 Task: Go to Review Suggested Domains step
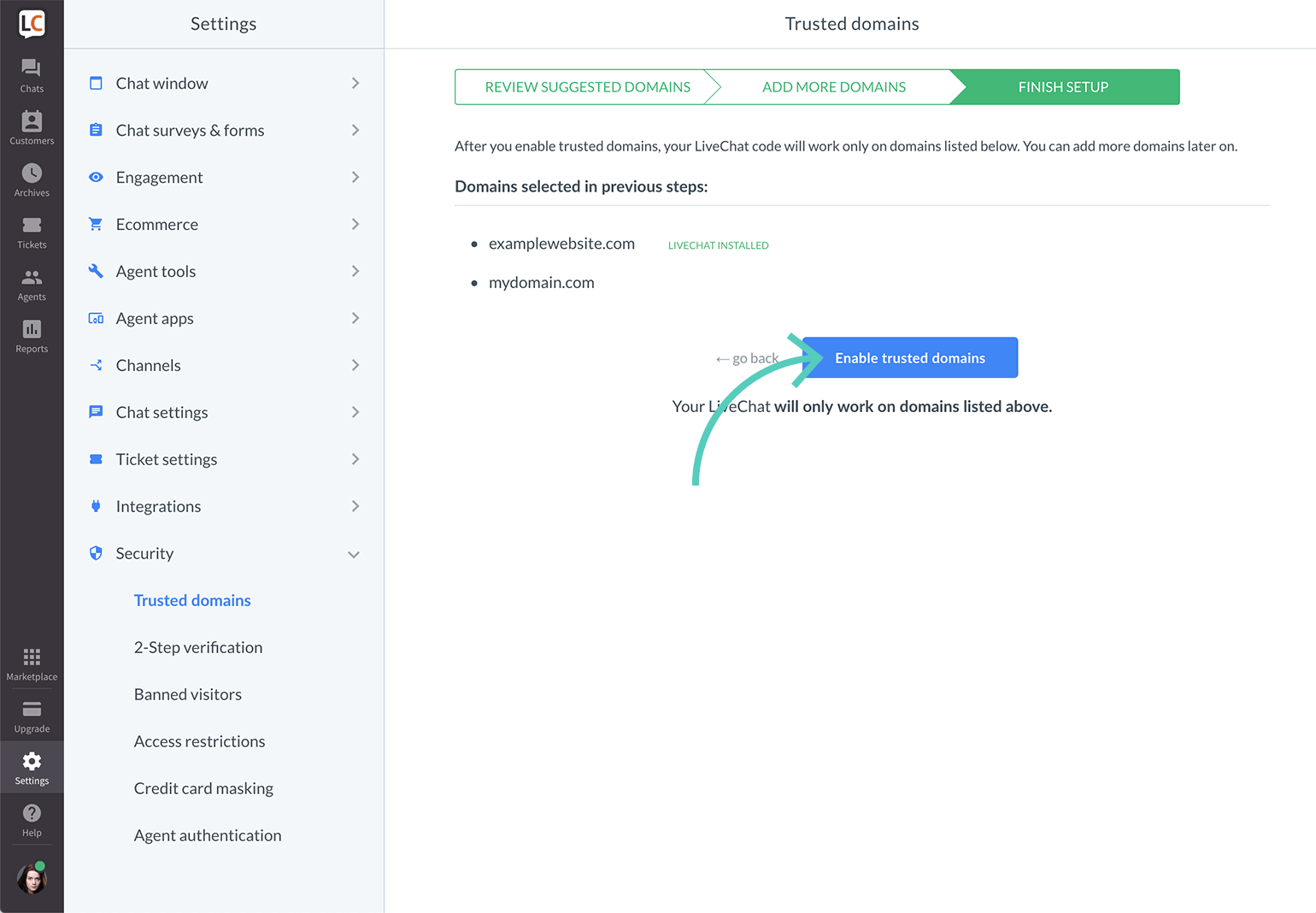[x=588, y=87]
